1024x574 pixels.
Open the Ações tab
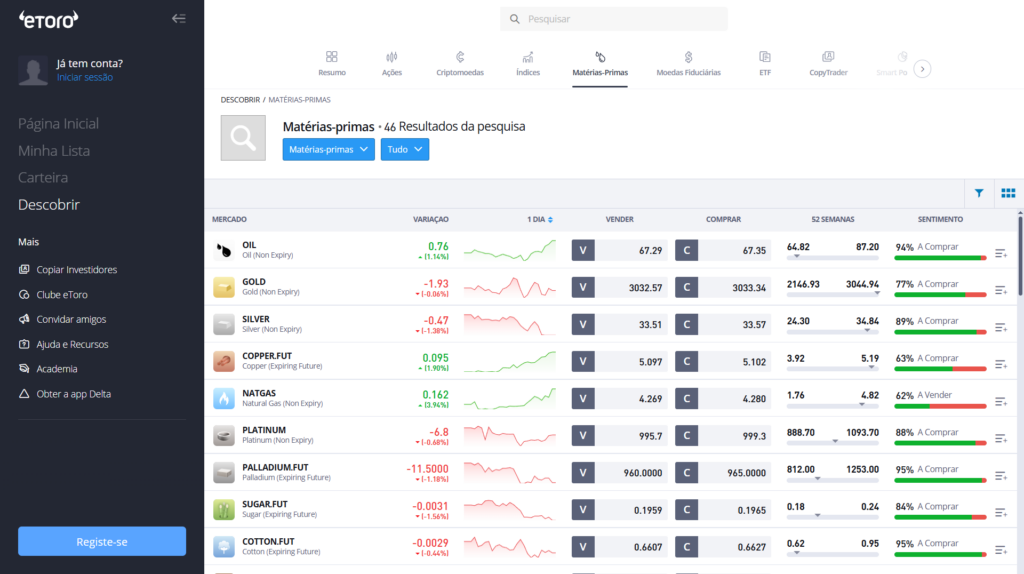click(392, 64)
